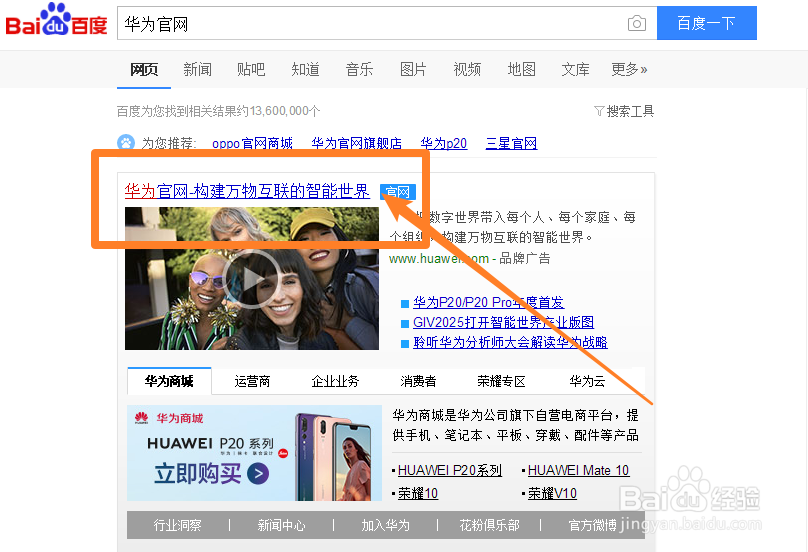The height and width of the screenshot is (552, 808).
Task: Switch to the 图片 tab
Action: (413, 69)
